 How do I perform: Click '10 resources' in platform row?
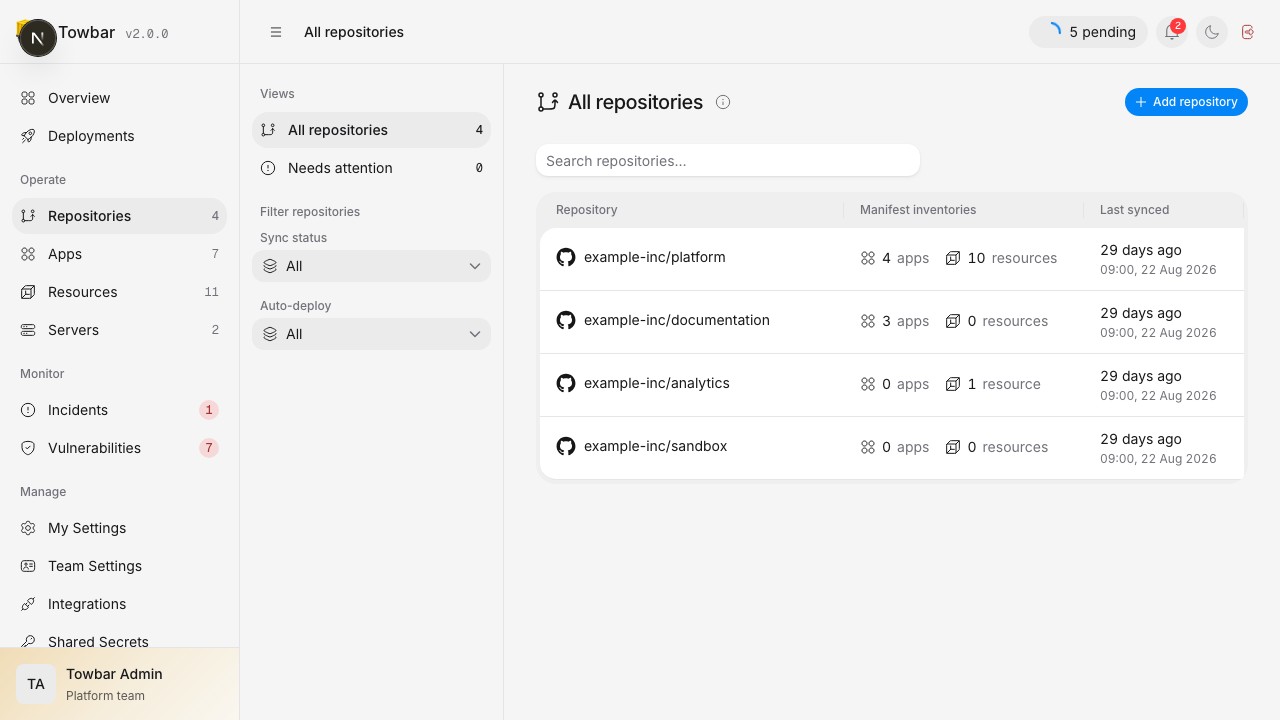[1012, 258]
